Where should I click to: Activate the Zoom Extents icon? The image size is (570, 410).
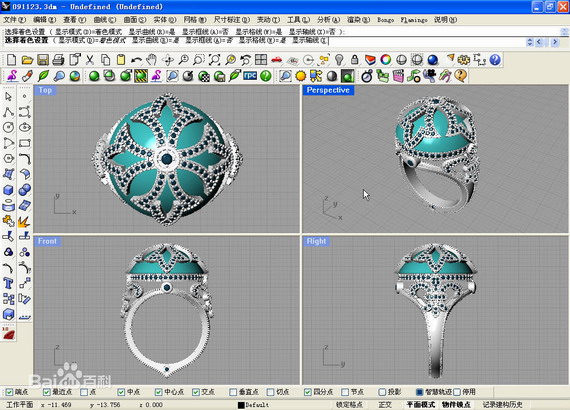tap(214, 60)
